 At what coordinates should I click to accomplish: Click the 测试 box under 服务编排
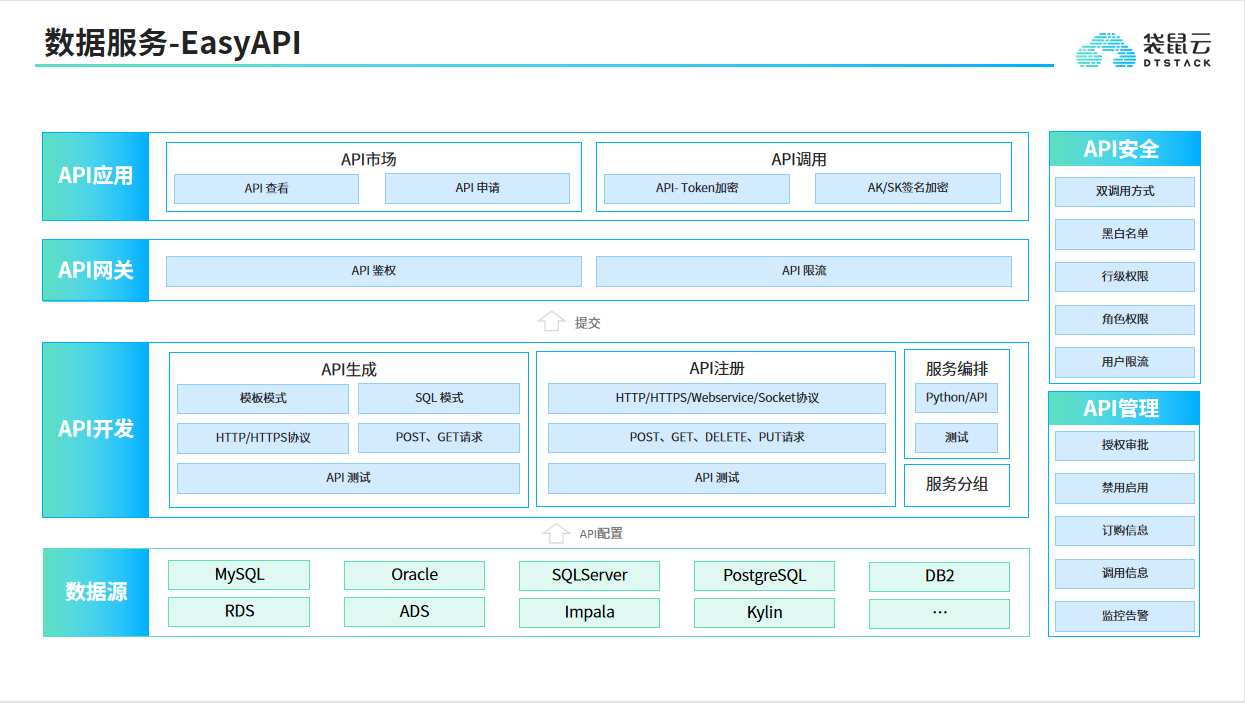coord(957,438)
